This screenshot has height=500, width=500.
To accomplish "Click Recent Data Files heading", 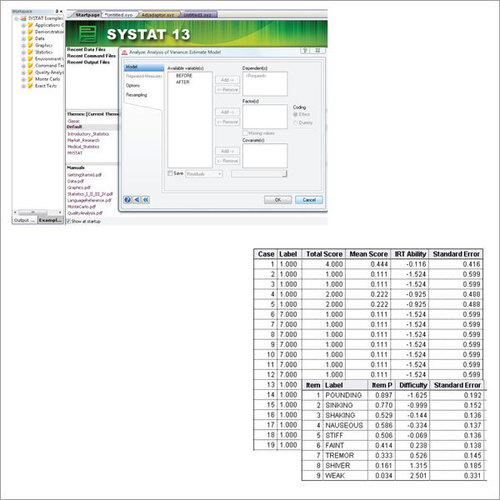I will pos(86,49).
